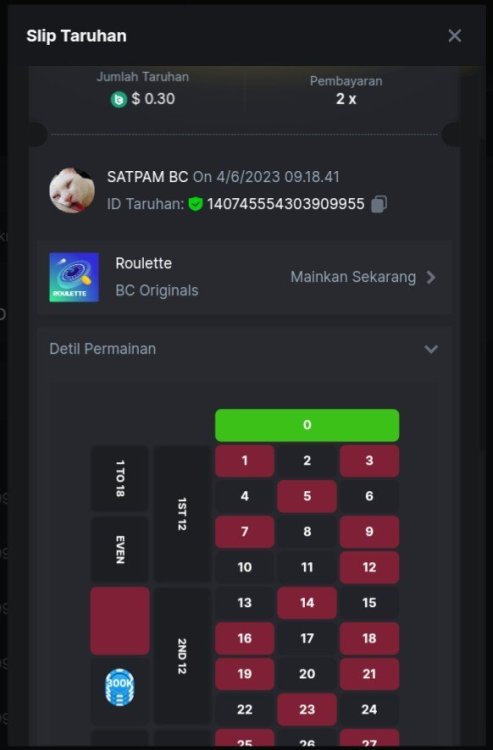The width and height of the screenshot is (493, 750).
Task: Choose the 2ND 12 dozen bet
Action: coord(182,656)
